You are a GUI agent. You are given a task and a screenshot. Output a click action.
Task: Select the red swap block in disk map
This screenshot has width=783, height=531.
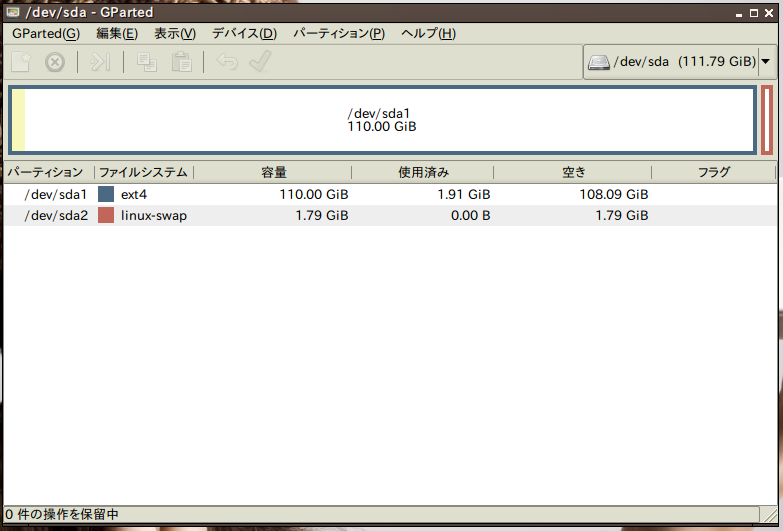[x=767, y=120]
